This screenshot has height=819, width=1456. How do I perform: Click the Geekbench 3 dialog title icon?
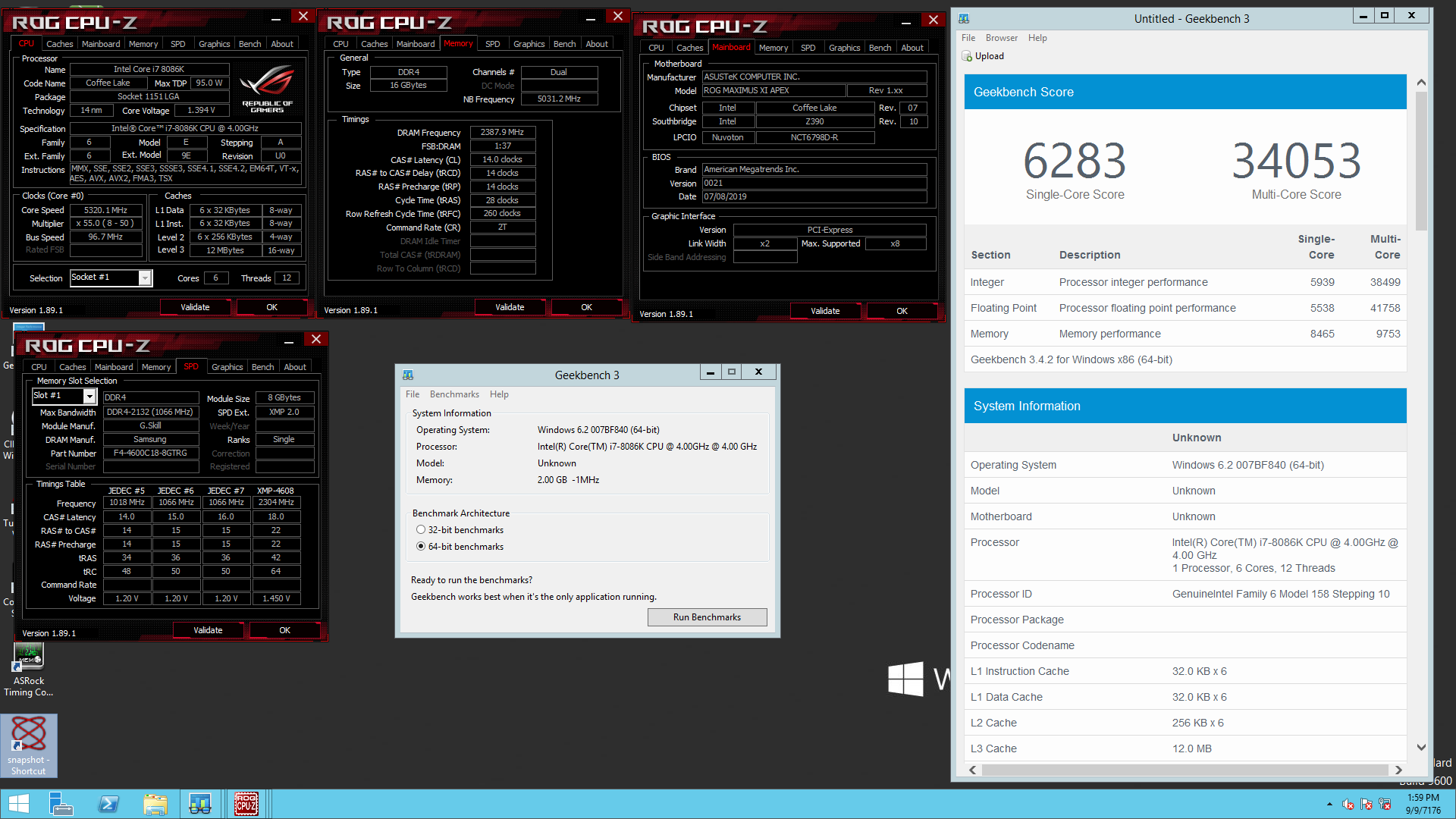(x=408, y=375)
